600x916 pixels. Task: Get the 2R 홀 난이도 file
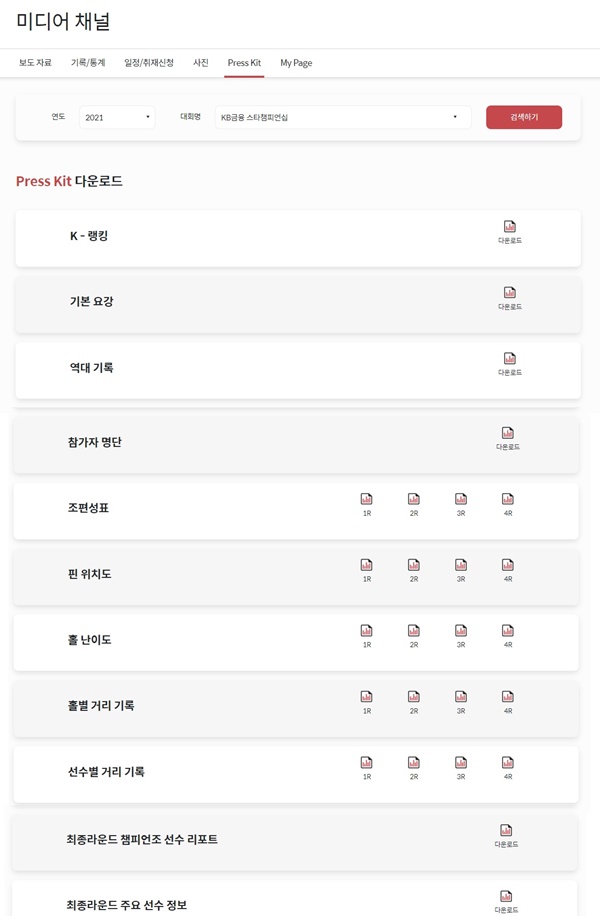(x=414, y=636)
